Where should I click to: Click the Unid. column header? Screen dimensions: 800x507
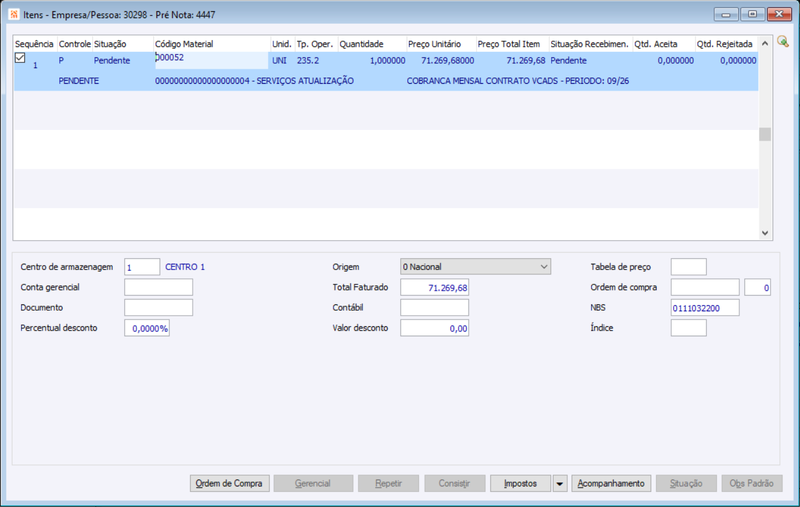point(282,44)
